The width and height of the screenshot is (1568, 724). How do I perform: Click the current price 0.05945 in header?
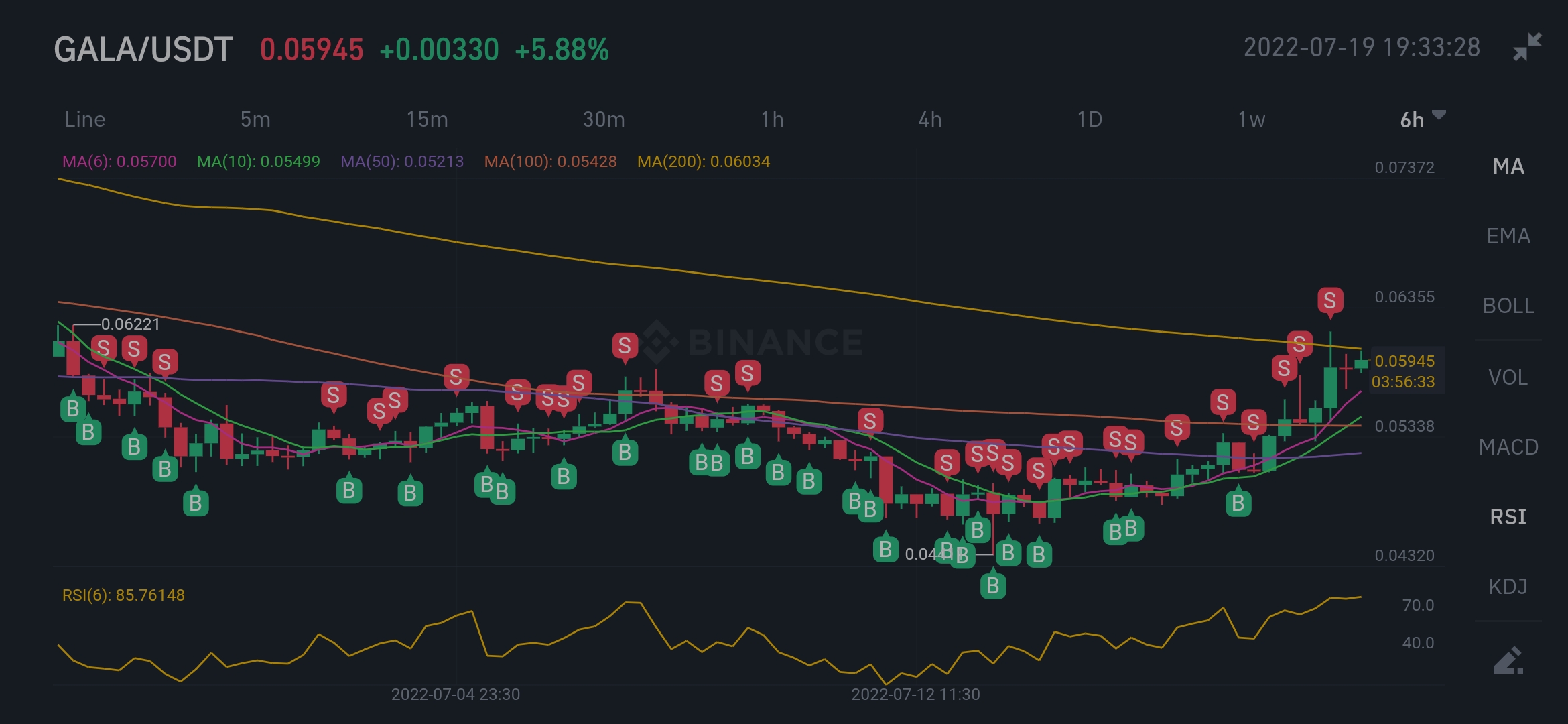312,50
